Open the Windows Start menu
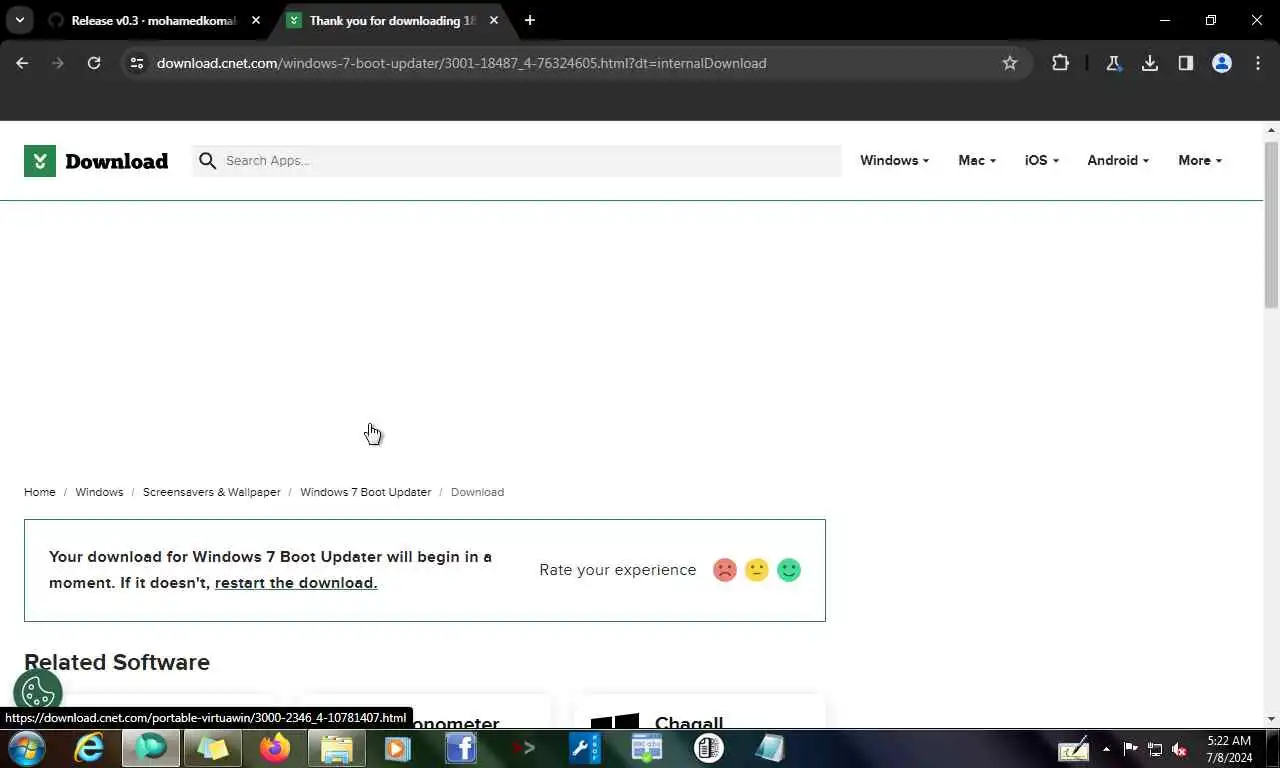Viewport: 1280px width, 768px height. click(x=27, y=748)
